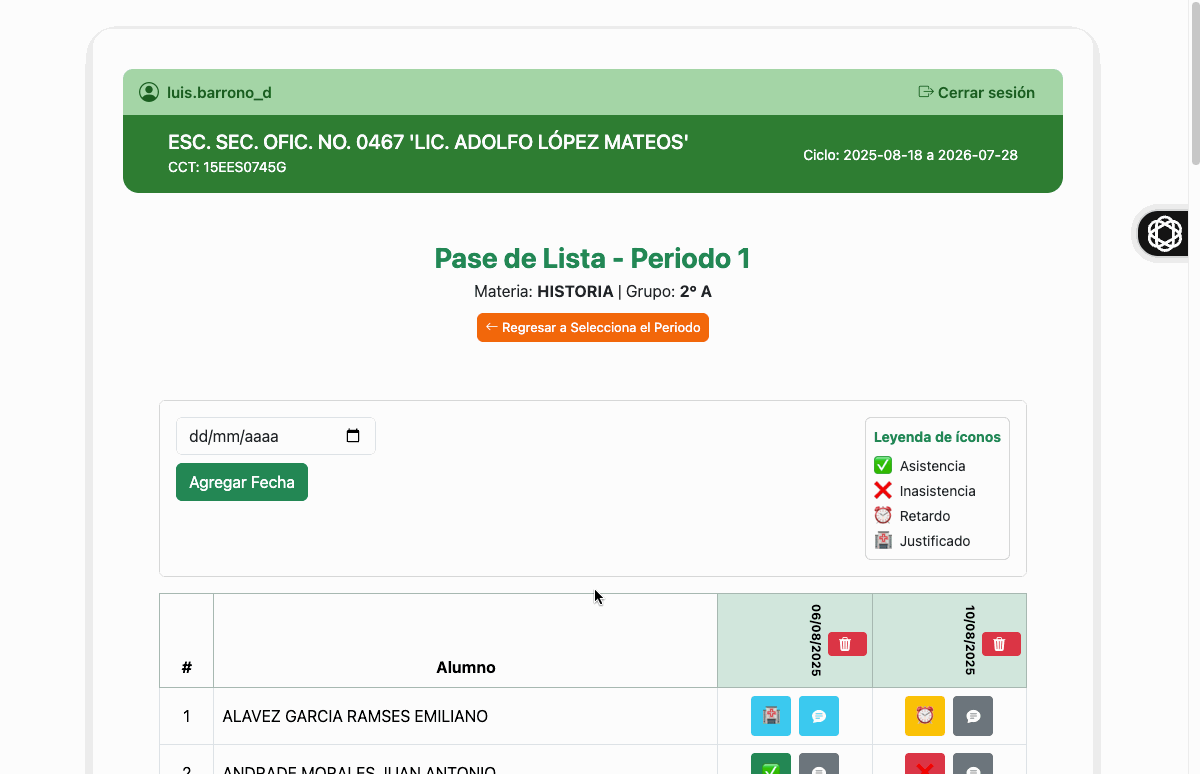1200x774 pixels.
Task: Click the 06/08/2025 column header
Action: point(815,640)
